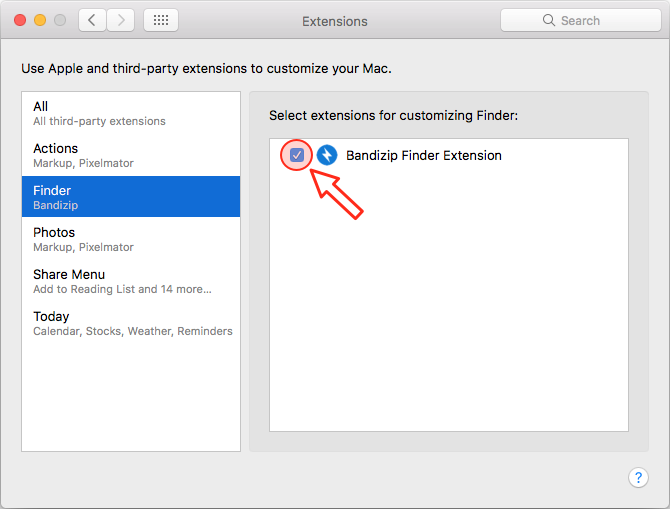
Task: Click the Extensions window title
Action: pos(335,21)
